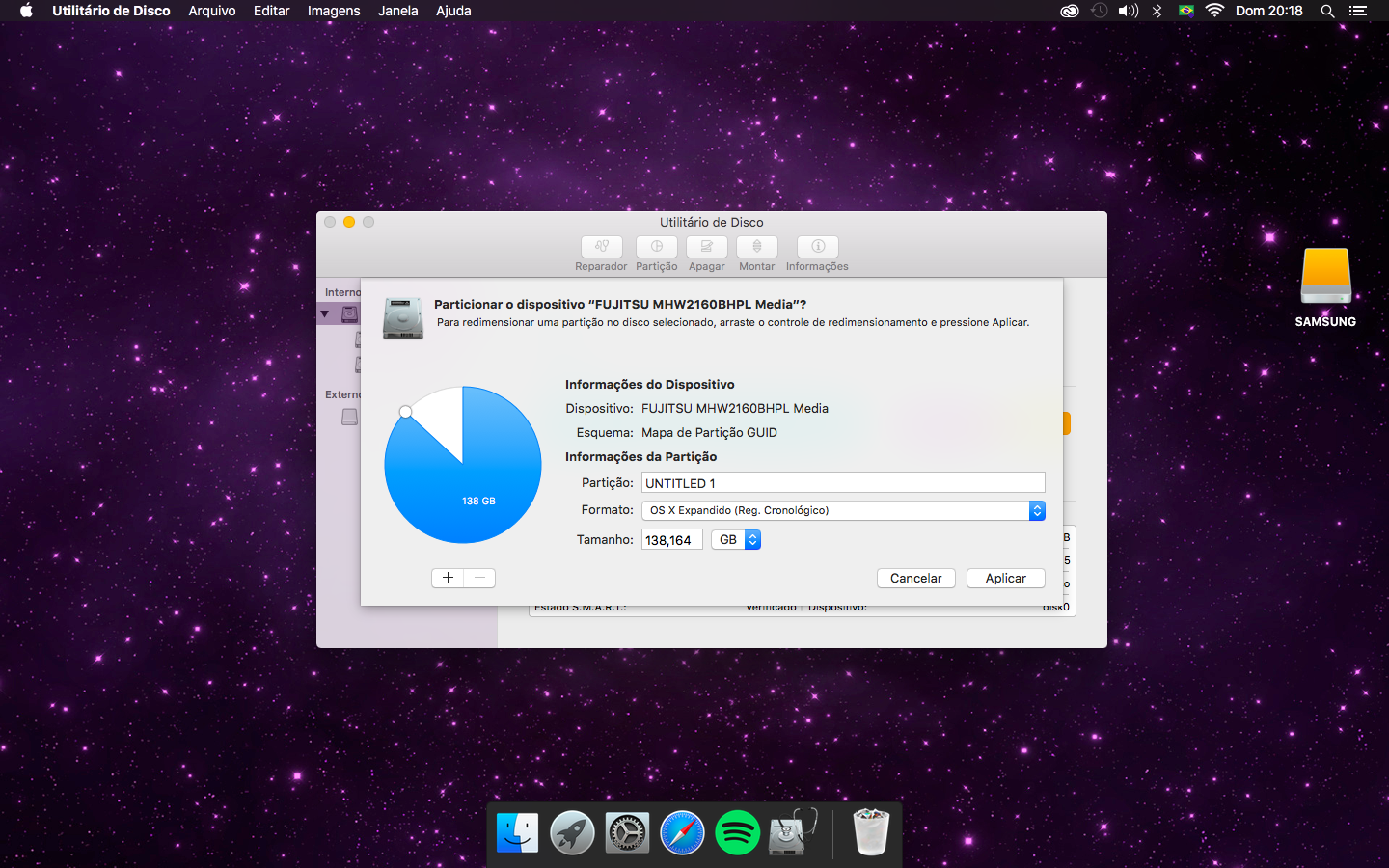Click the Aplicar button
The width and height of the screenshot is (1389, 868).
1006,578
